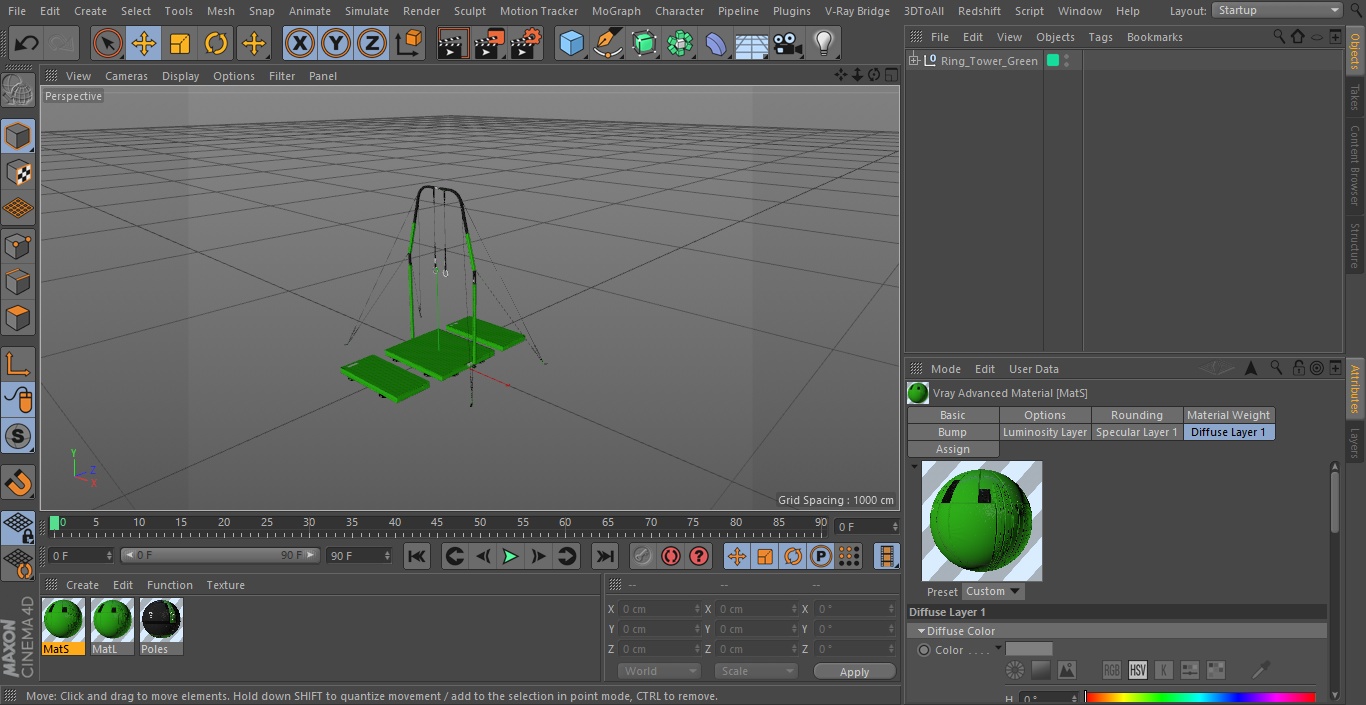Toggle the X axis lock

(300, 44)
